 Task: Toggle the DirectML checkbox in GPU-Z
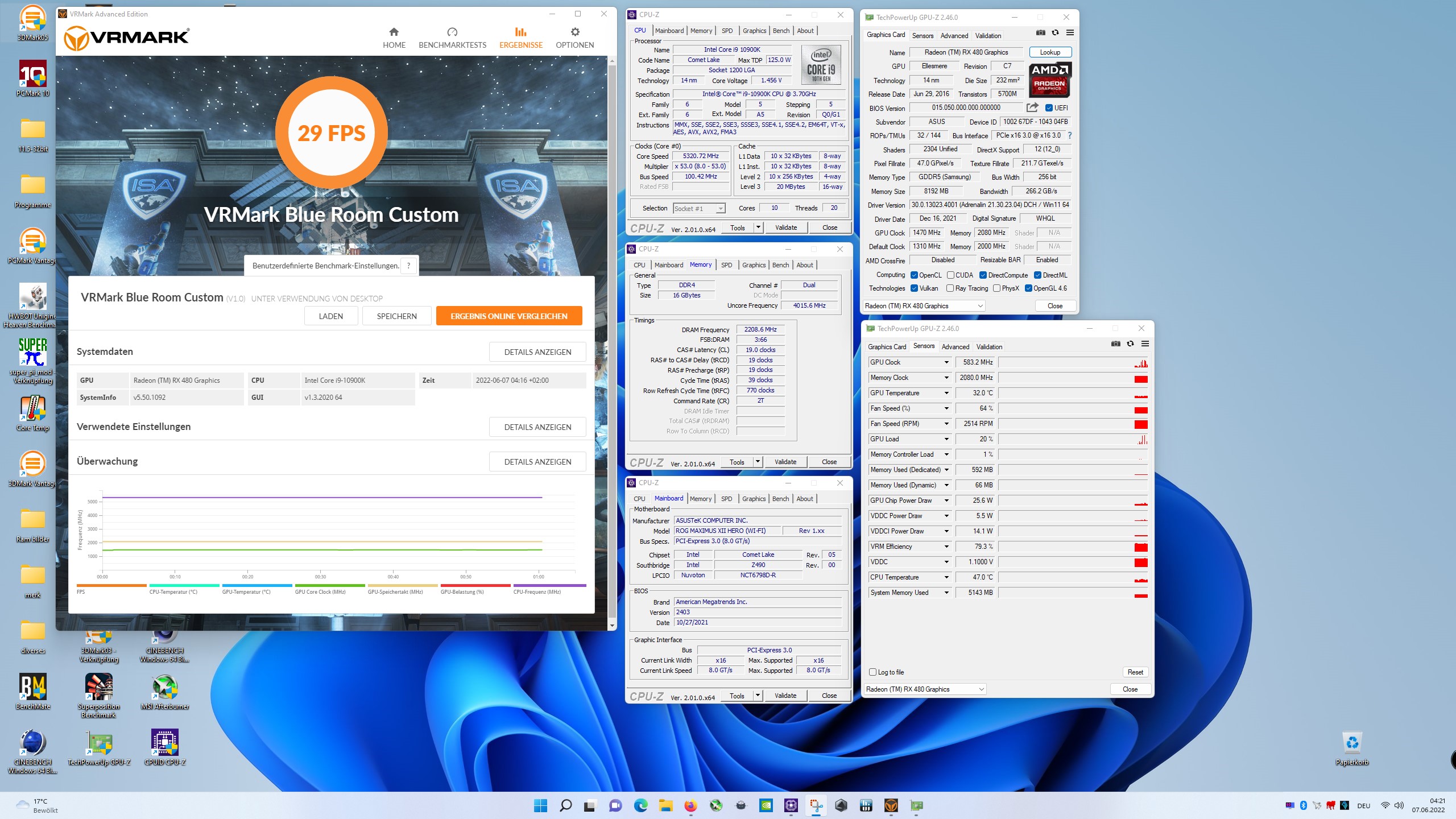pyautogui.click(x=1037, y=275)
